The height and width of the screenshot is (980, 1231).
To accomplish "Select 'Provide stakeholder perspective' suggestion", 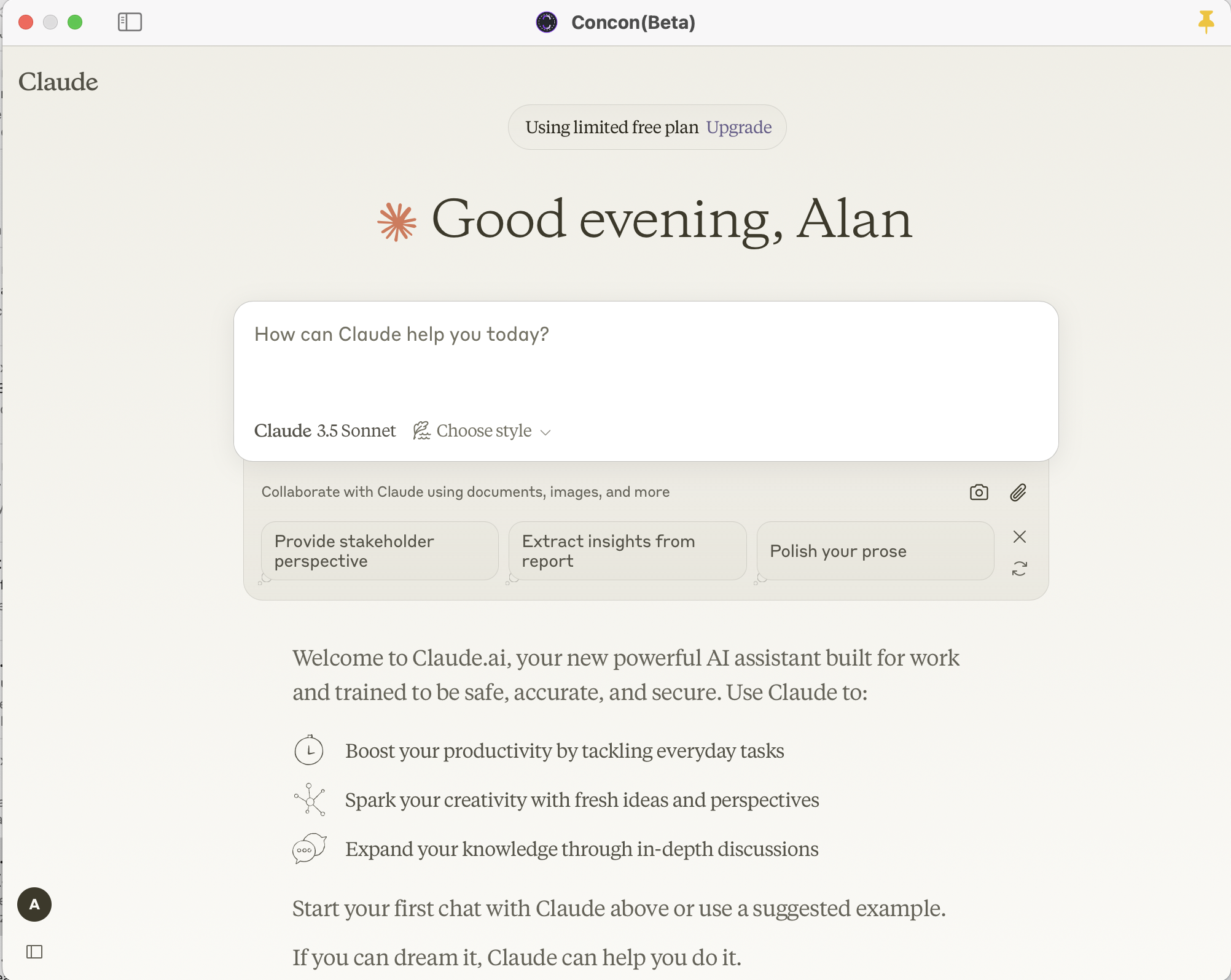I will point(379,551).
